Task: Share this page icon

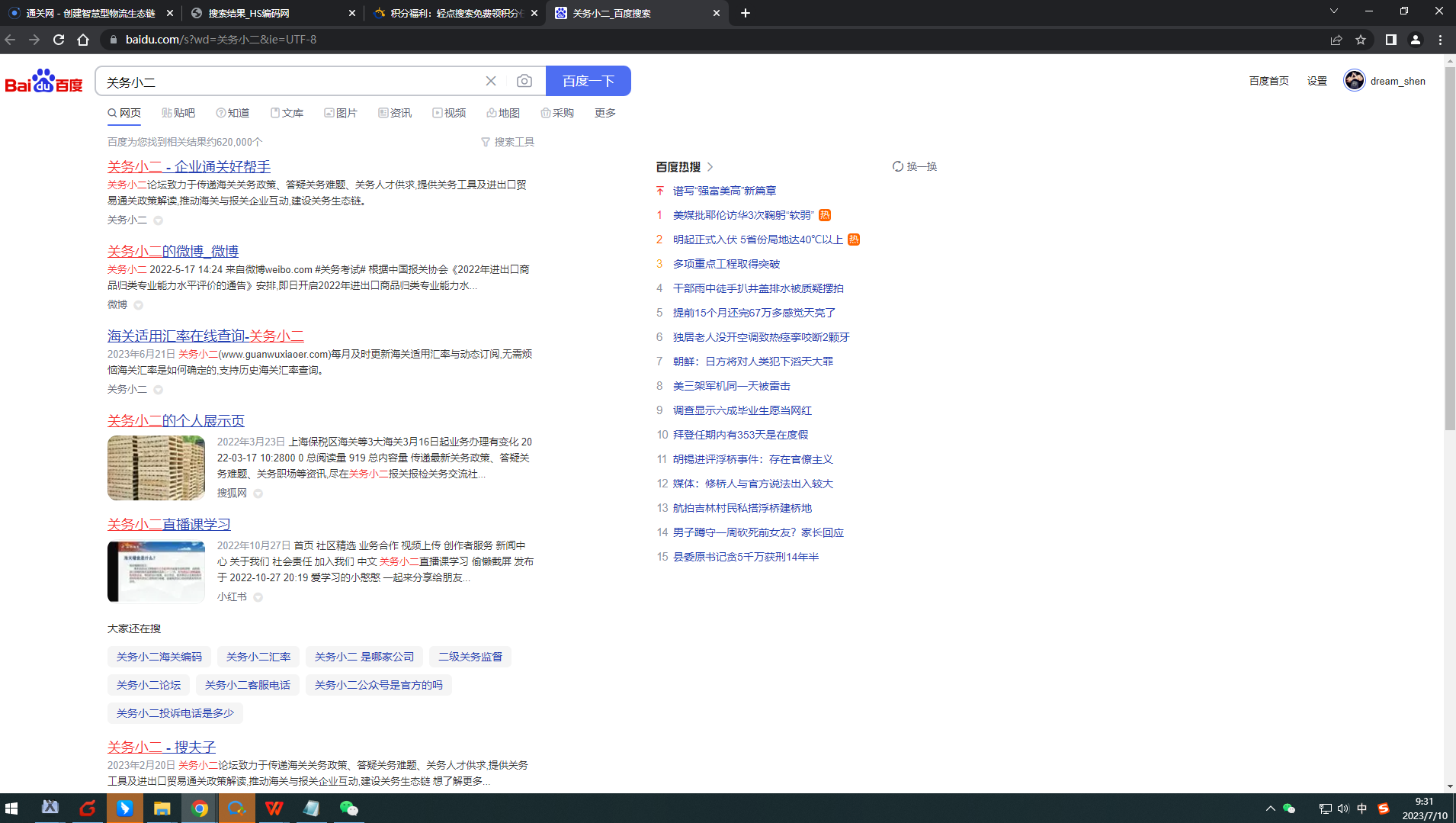Action: coord(1336,40)
